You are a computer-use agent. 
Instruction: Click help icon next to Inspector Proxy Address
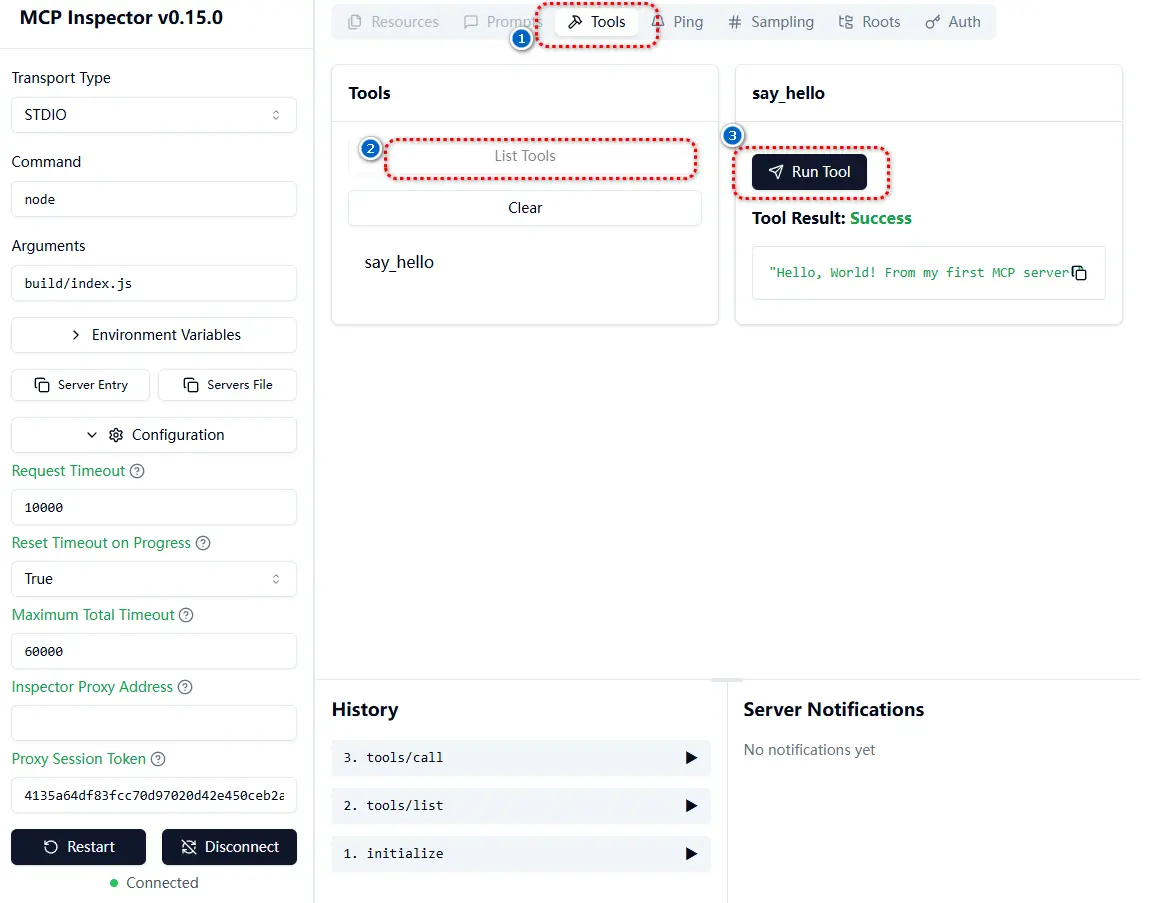185,687
